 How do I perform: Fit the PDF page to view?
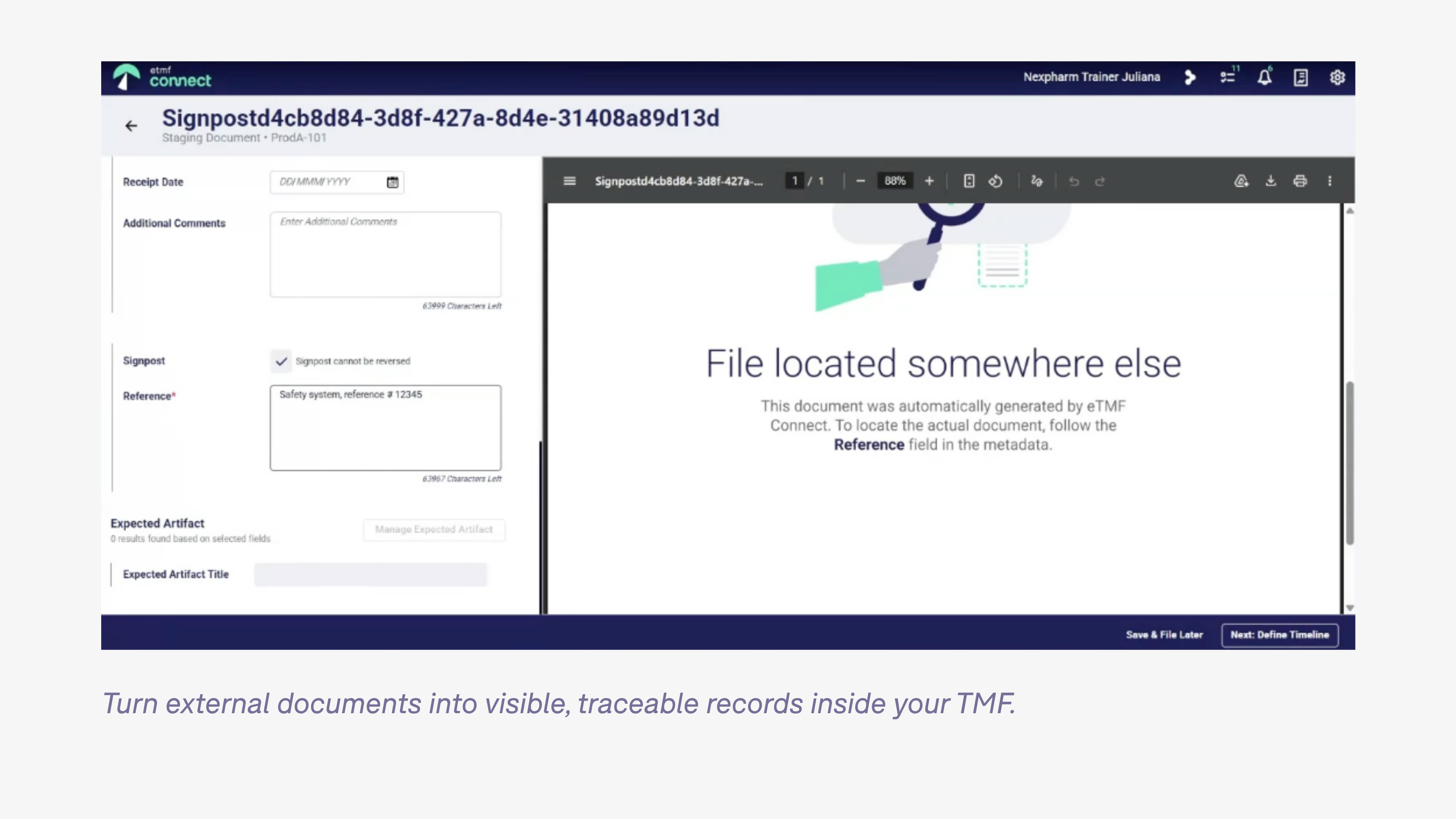point(969,181)
